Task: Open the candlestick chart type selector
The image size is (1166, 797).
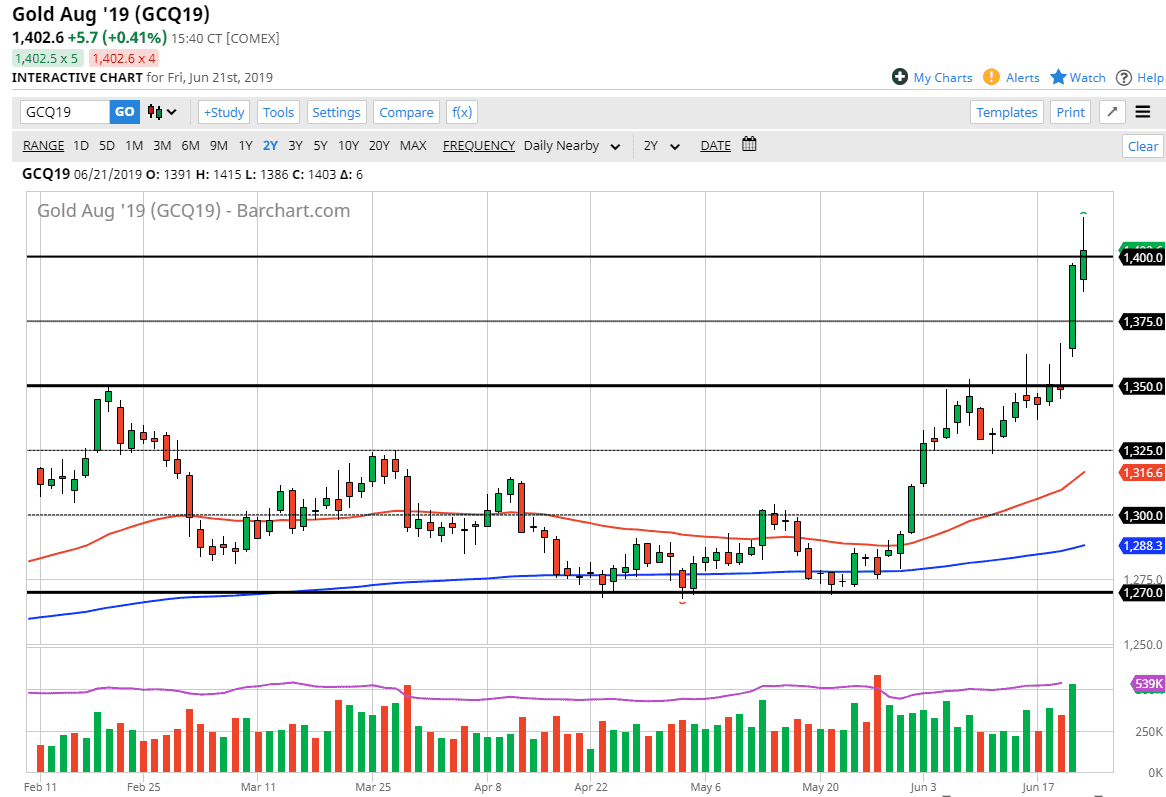Action: pos(162,112)
